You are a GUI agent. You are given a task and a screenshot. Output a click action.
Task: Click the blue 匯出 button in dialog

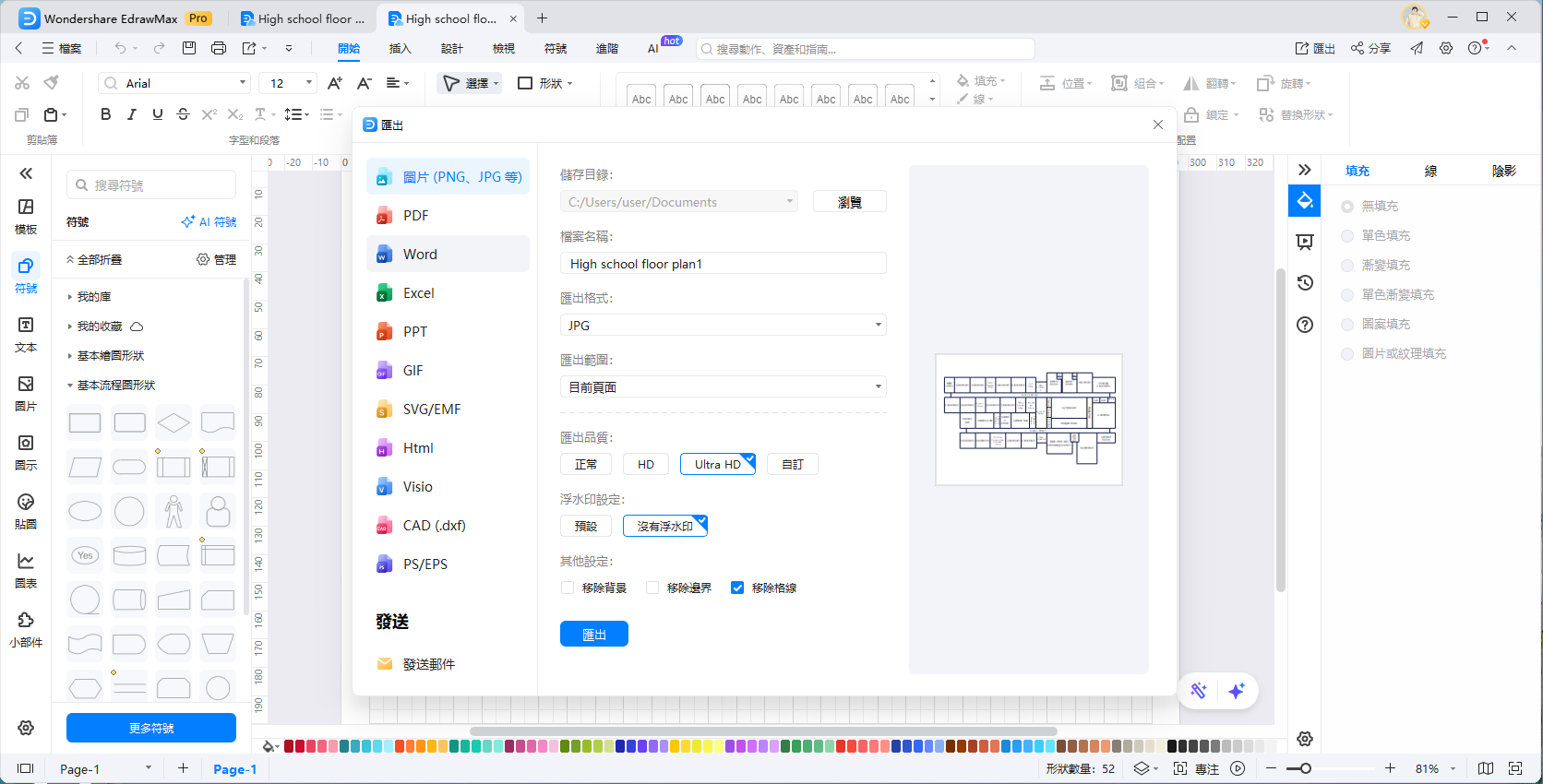[593, 635]
